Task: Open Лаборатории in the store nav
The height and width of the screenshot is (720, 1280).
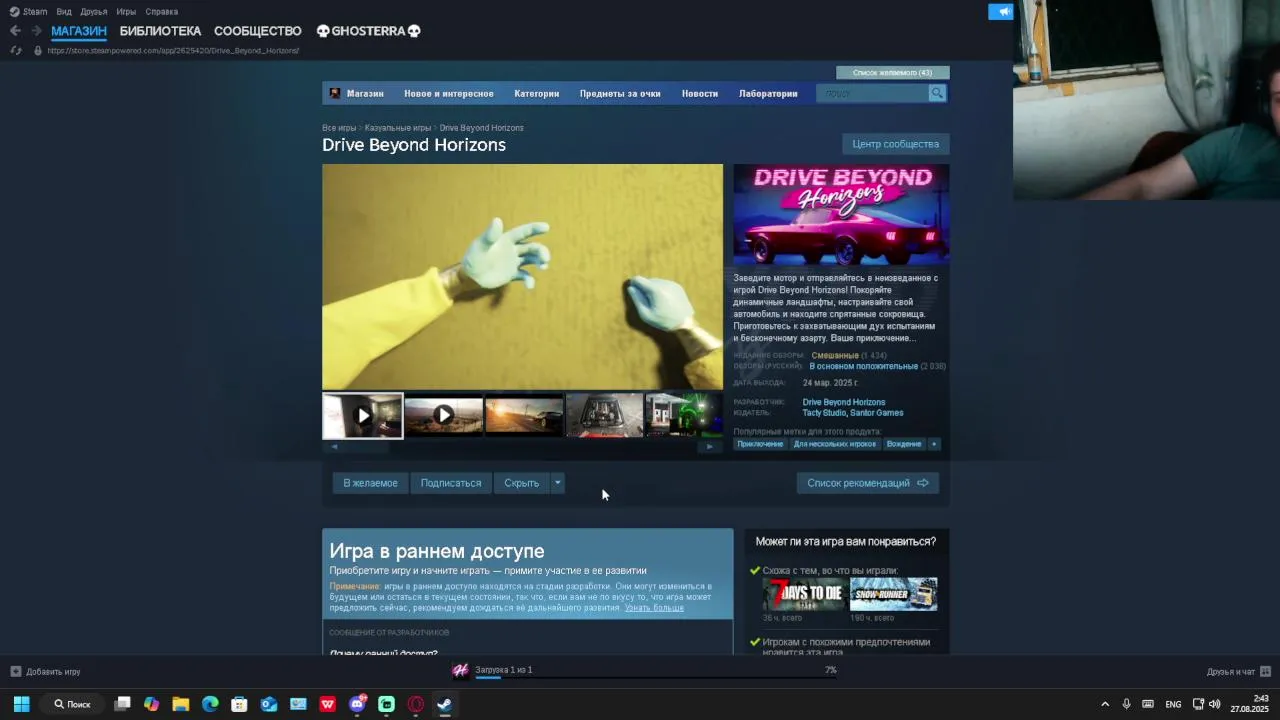Action: (x=768, y=93)
